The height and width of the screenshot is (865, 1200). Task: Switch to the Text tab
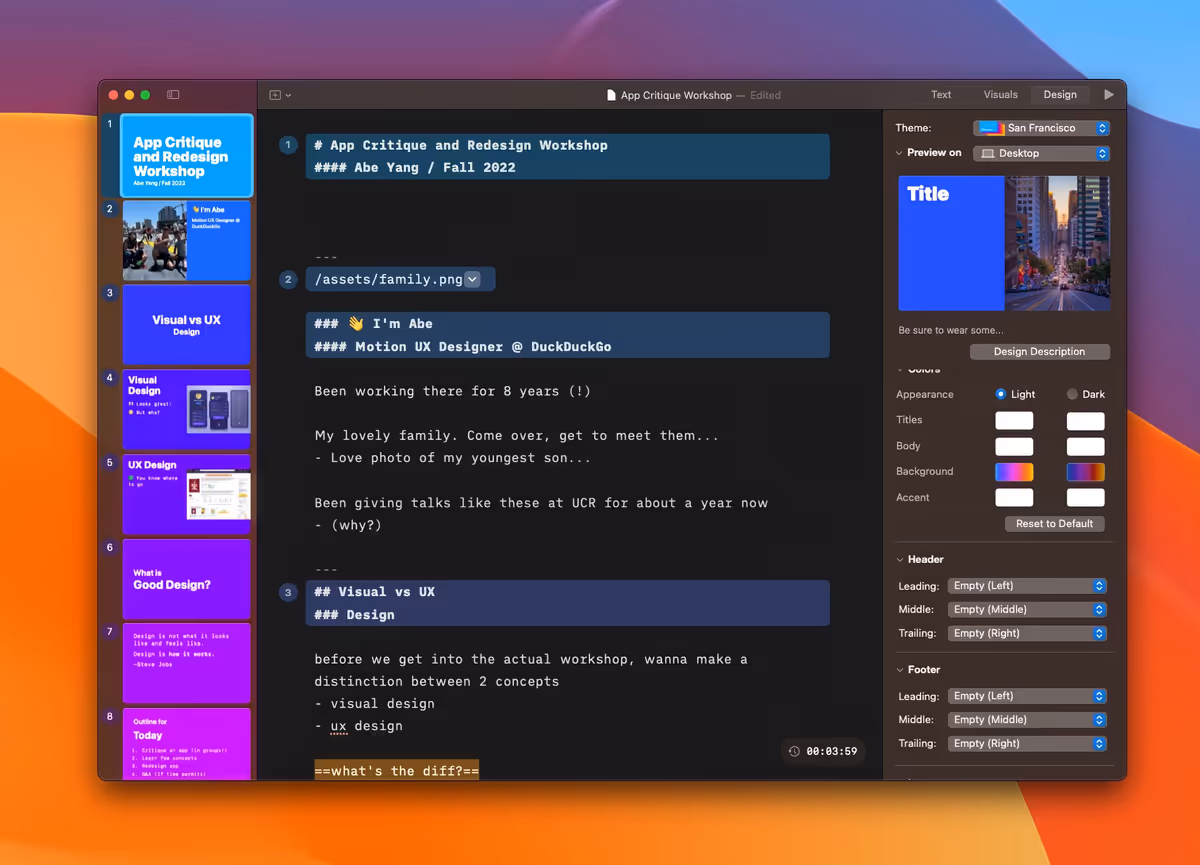[x=941, y=94]
